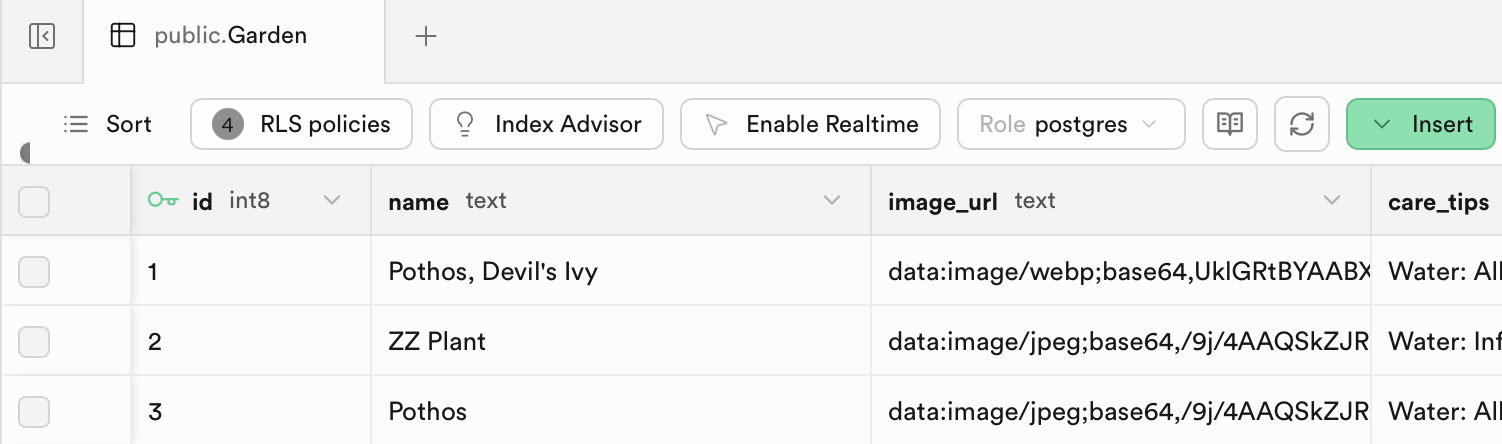
Task: Toggle the select-all rows checkbox
Action: pos(34,202)
